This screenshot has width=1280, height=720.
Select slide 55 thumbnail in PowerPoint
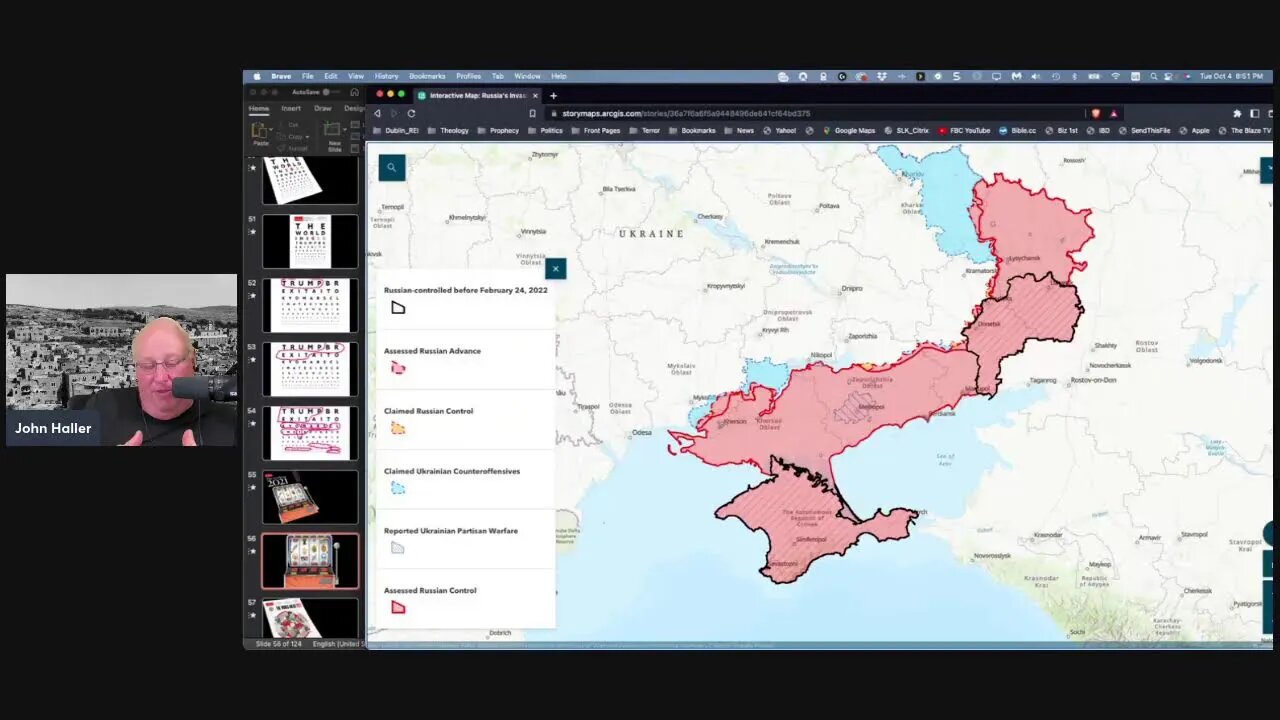click(310, 497)
